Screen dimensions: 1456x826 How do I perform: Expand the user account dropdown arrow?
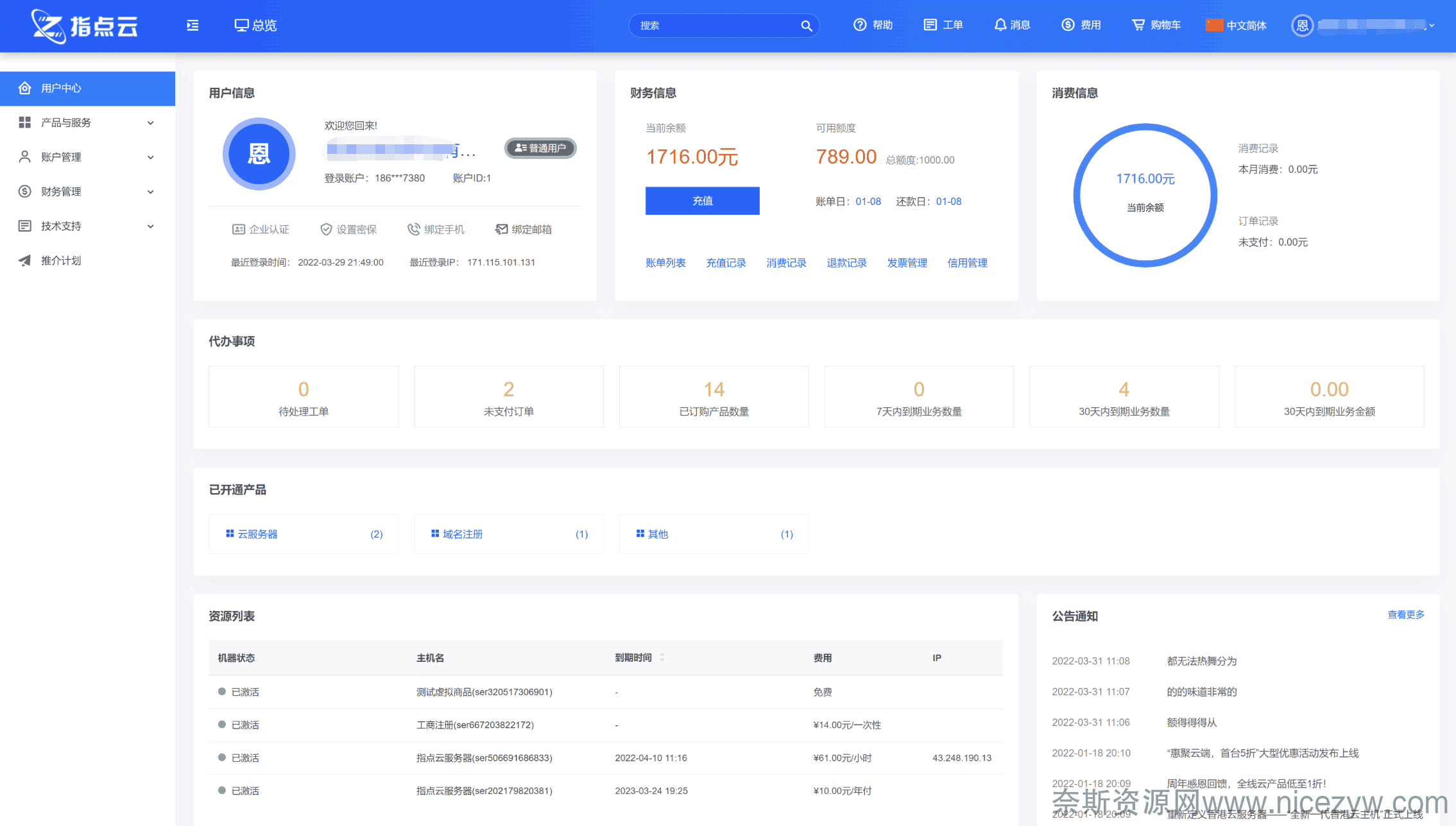tap(1432, 26)
